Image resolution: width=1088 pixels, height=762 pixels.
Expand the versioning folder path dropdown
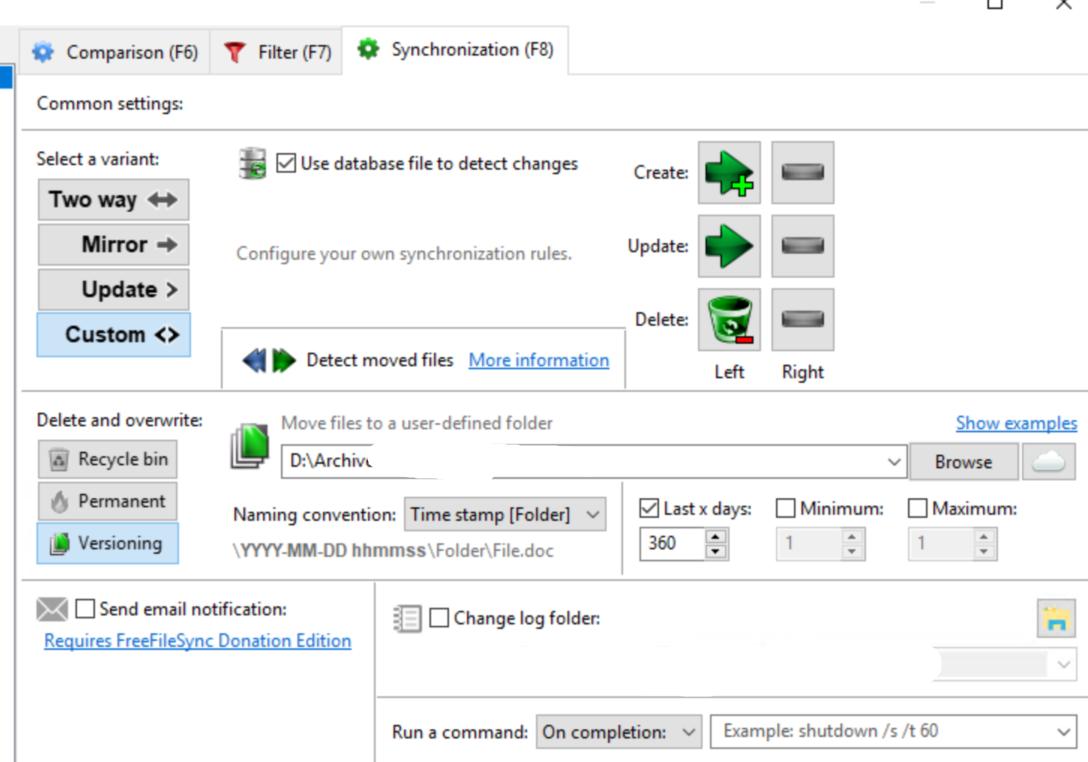click(894, 462)
